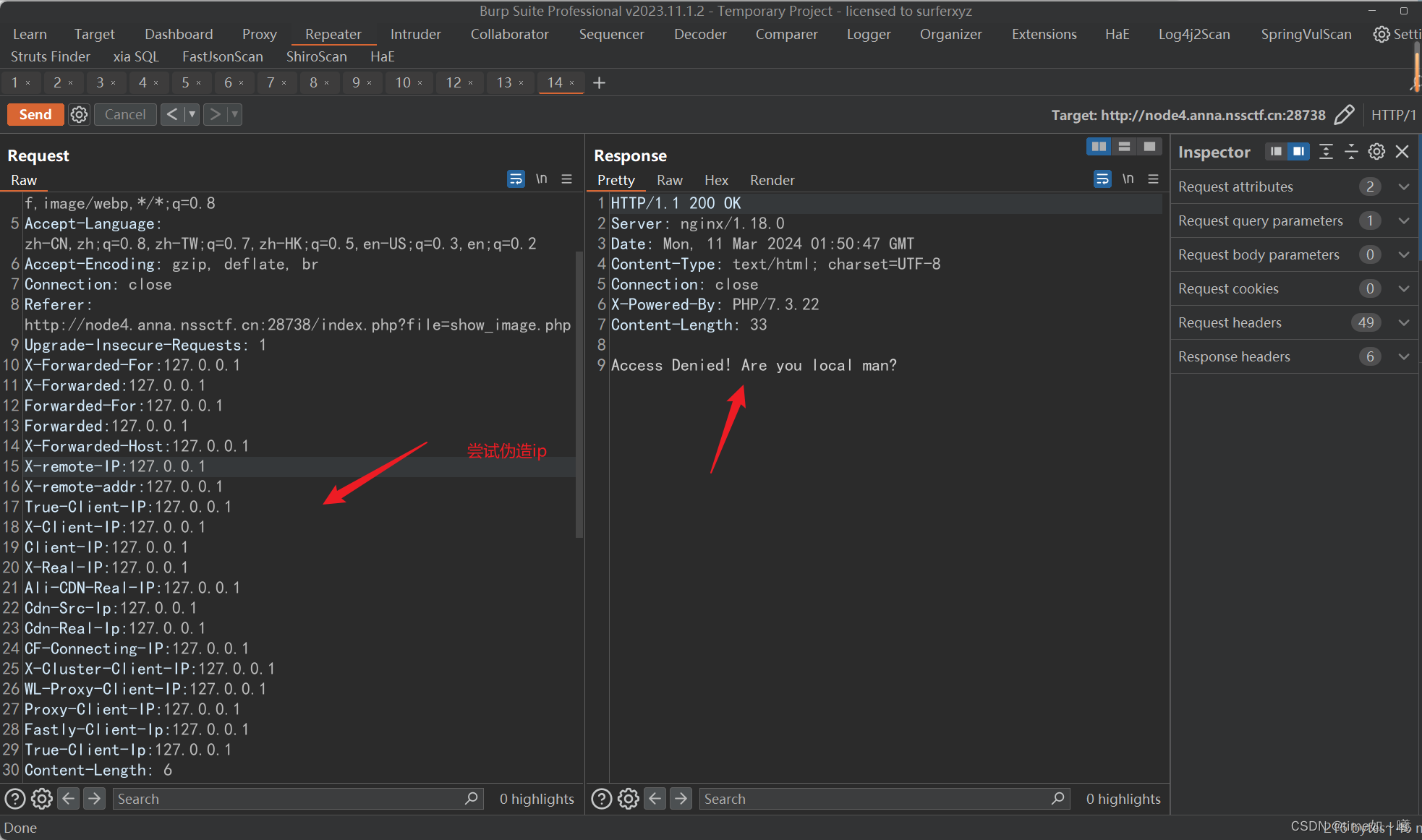Edit target with pencil icon
Image resolution: width=1422 pixels, height=840 pixels.
[x=1344, y=115]
